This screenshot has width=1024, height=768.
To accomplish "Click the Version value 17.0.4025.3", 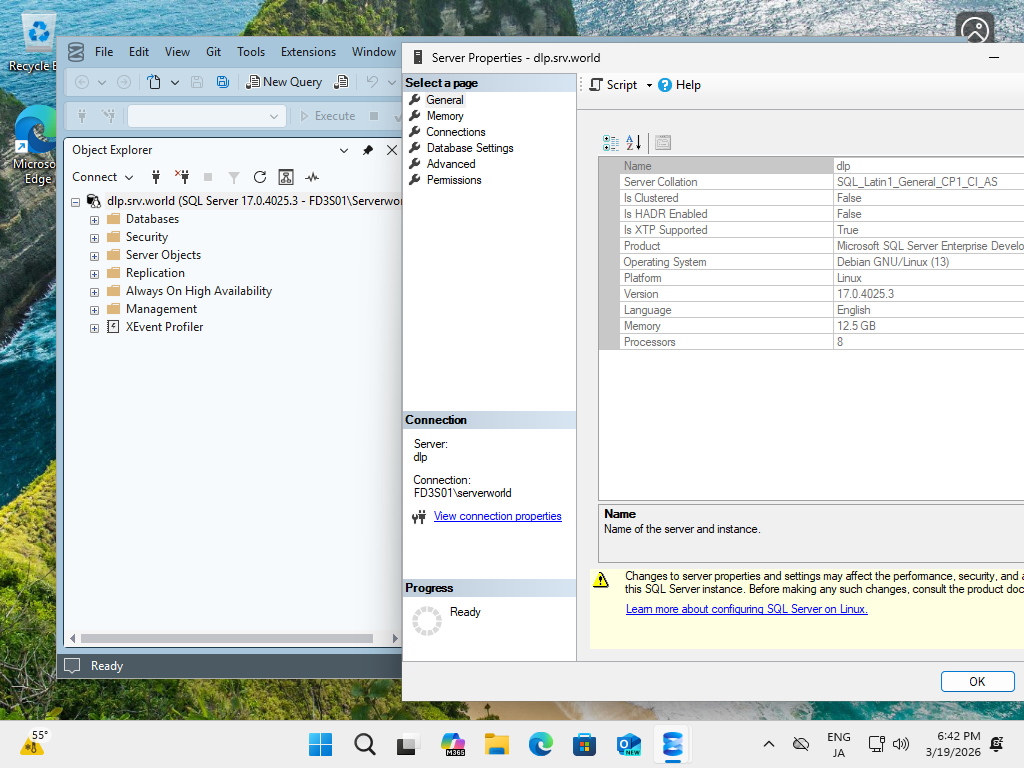I will tap(865, 294).
